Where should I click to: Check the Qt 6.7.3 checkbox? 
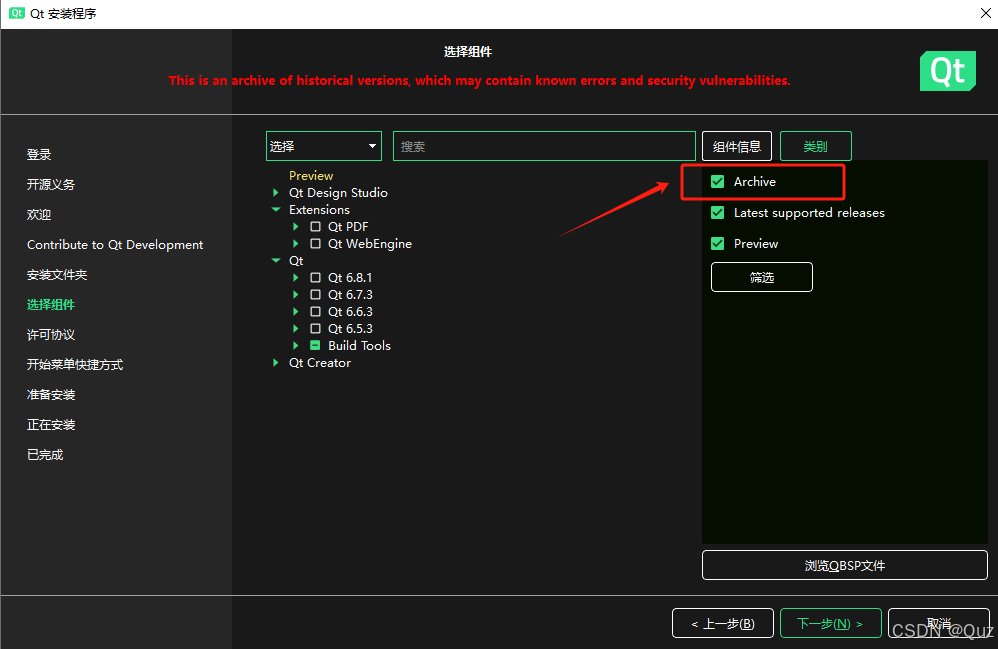[x=315, y=295]
